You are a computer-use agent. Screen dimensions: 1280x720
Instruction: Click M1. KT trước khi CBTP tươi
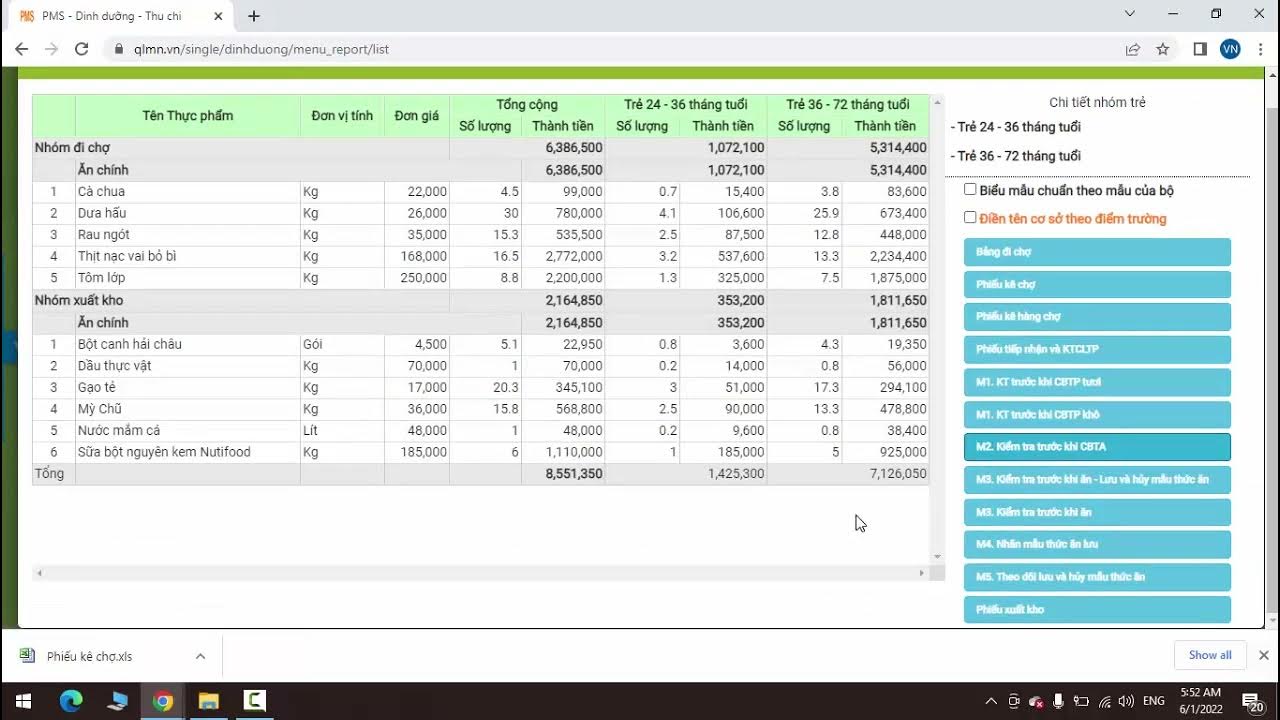click(x=1097, y=382)
